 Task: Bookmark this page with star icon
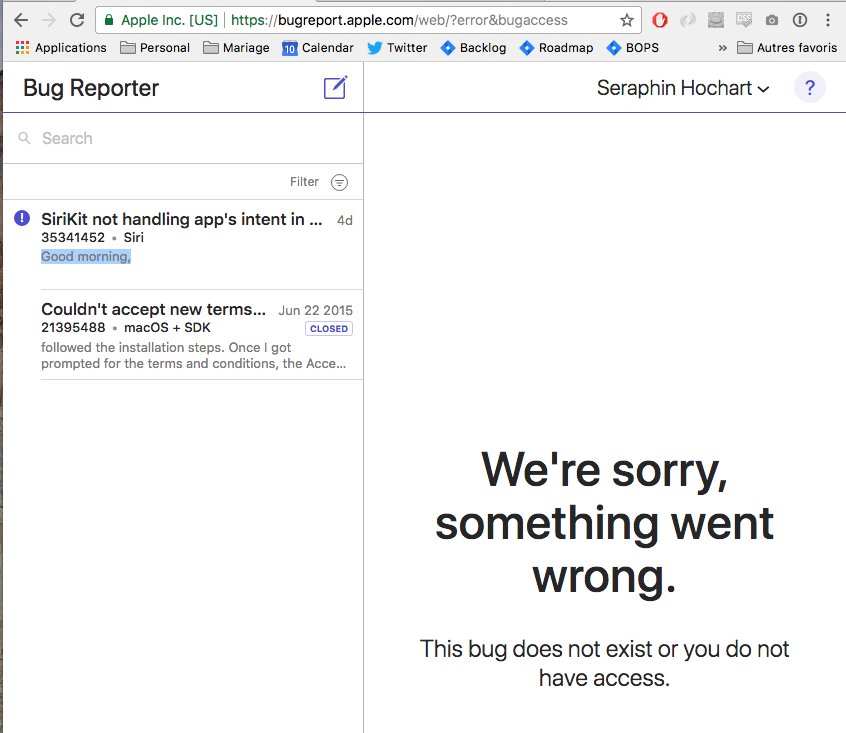(626, 20)
